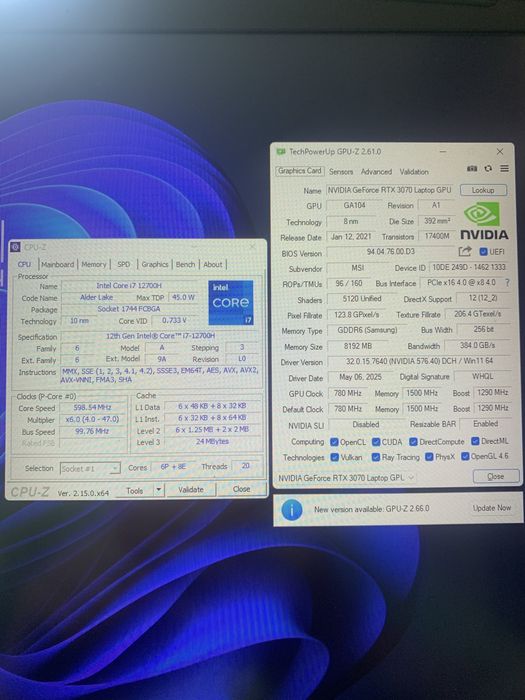Open the GPU selection dropdown in GPU-Z

point(346,478)
